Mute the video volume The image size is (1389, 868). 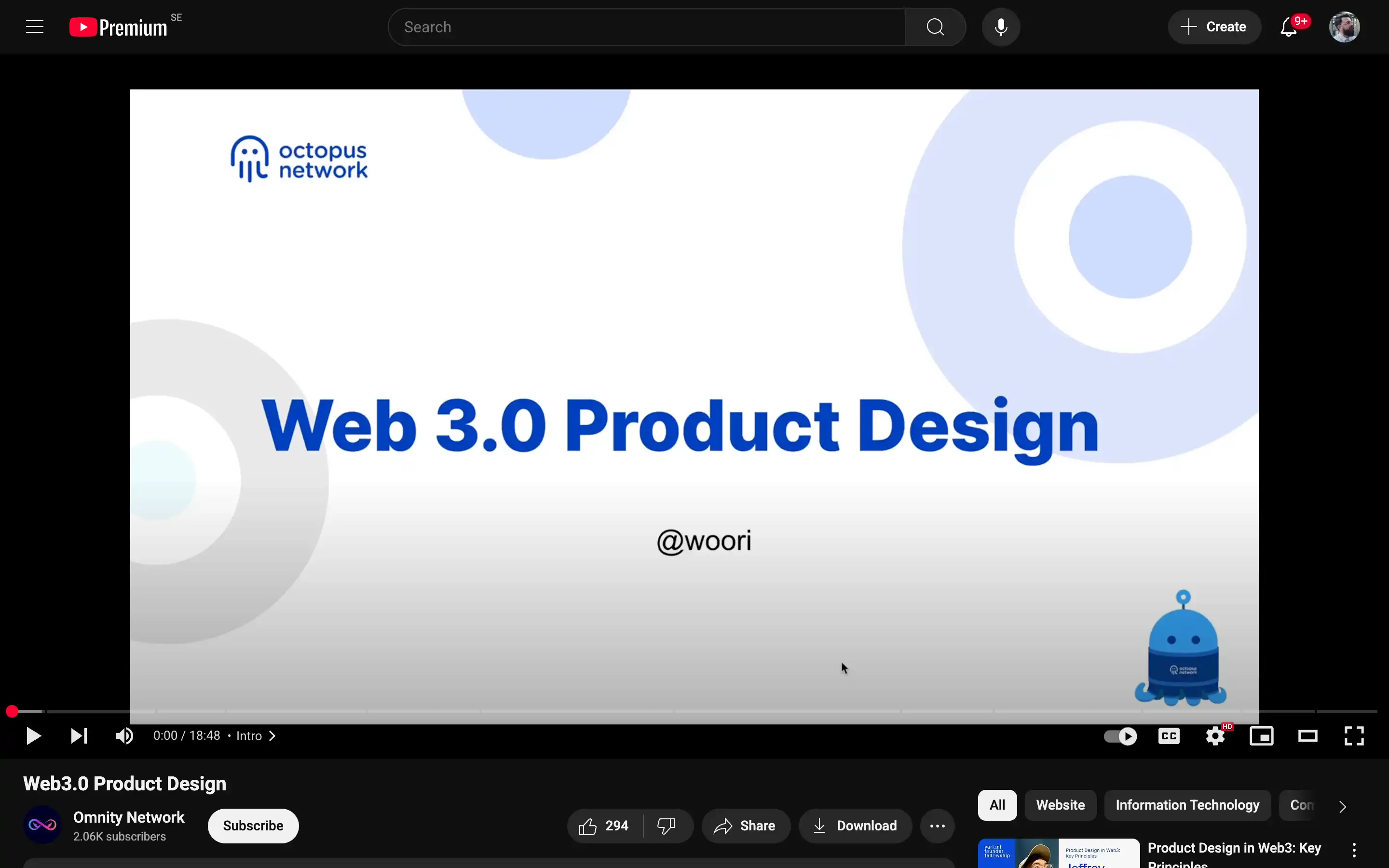[124, 736]
